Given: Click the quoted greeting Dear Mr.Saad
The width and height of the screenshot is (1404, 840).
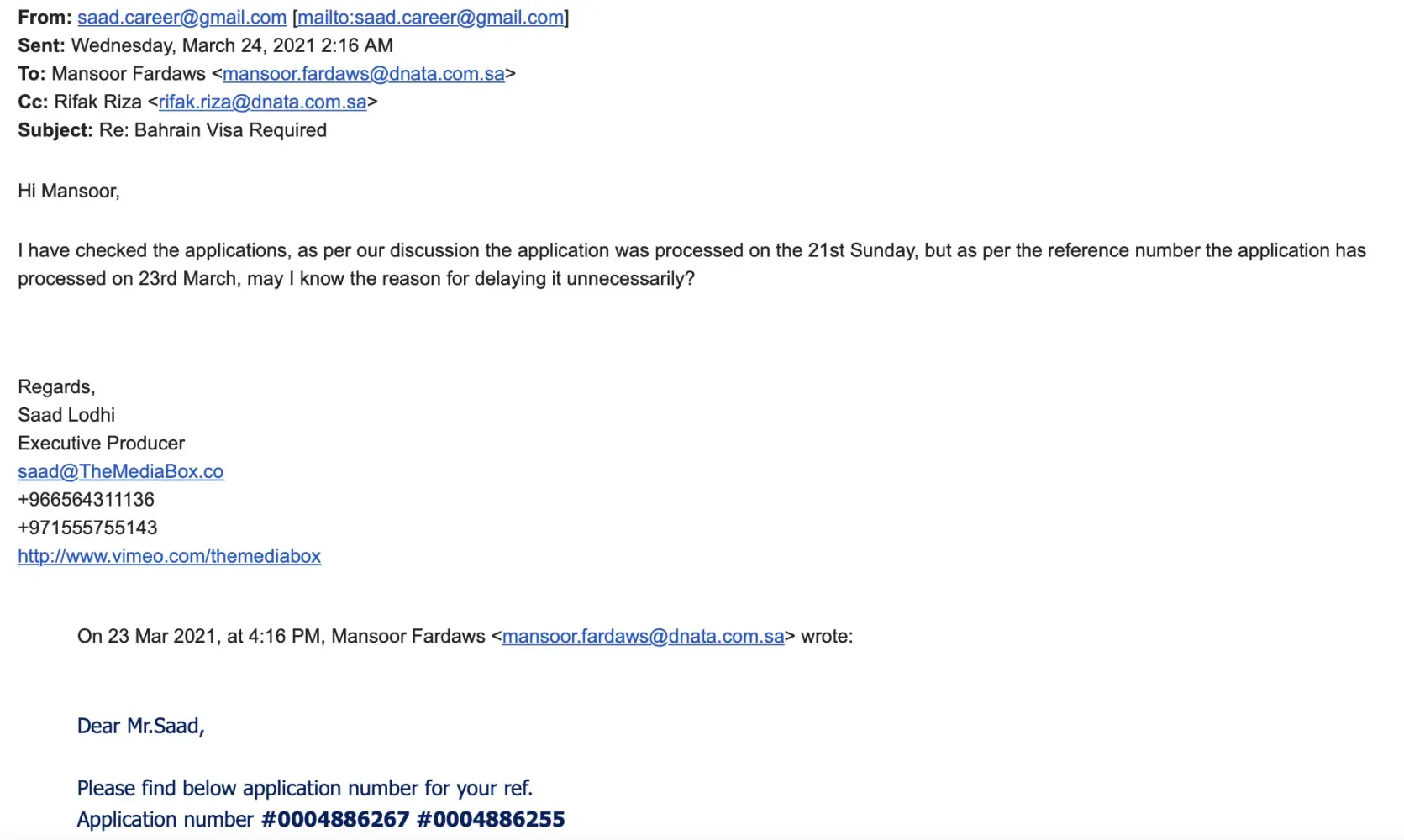Looking at the screenshot, I should click(x=140, y=727).
